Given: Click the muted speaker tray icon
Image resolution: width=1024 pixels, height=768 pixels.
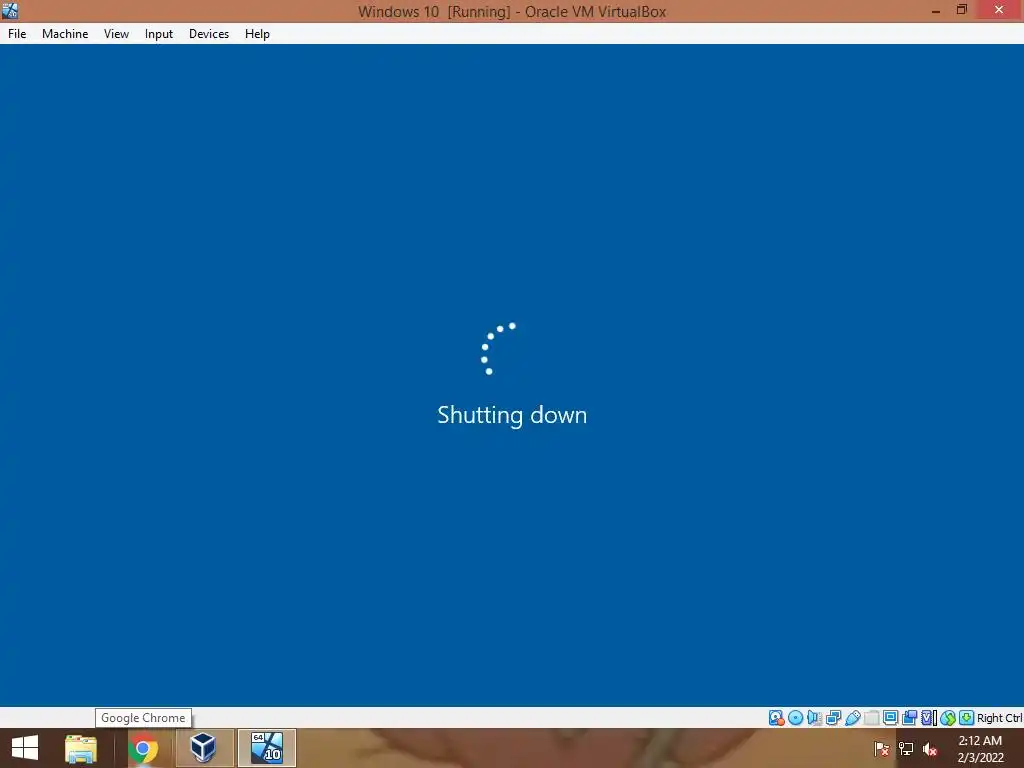Looking at the screenshot, I should point(930,748).
